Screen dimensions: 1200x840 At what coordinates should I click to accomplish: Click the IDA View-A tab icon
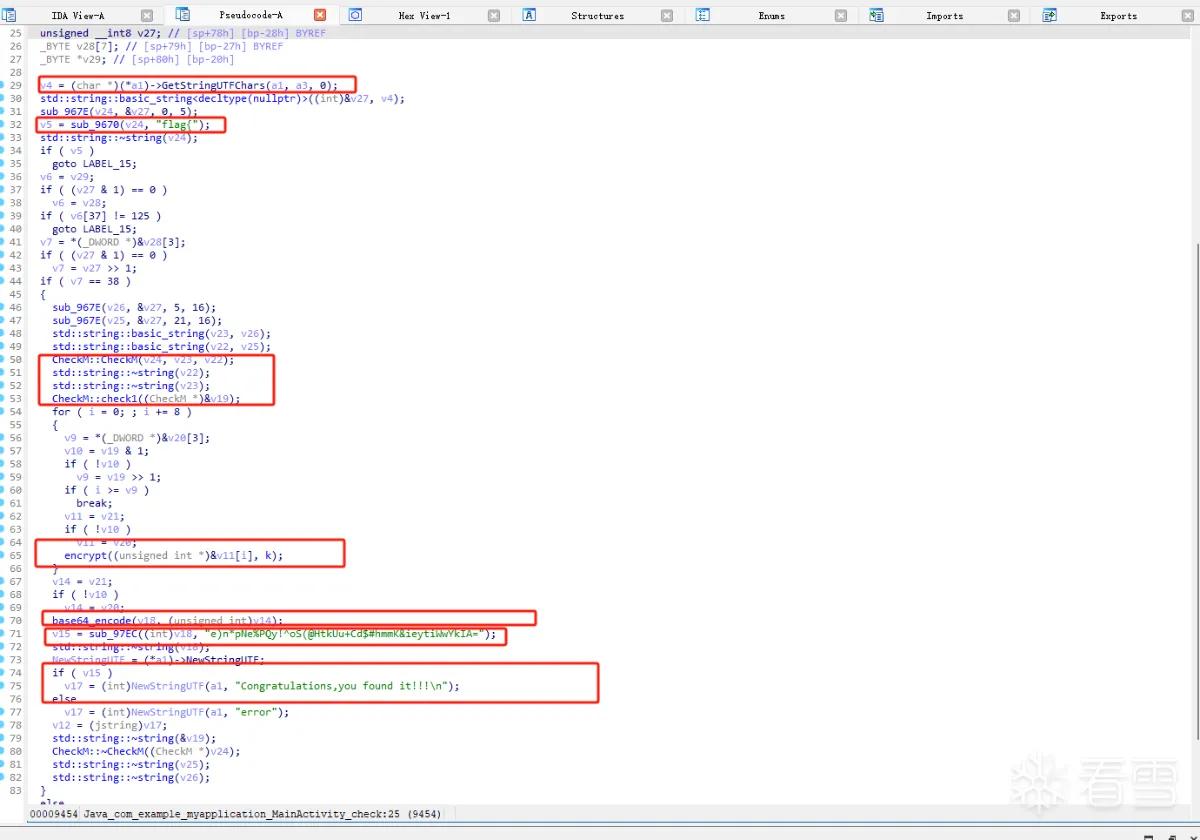click(9, 15)
